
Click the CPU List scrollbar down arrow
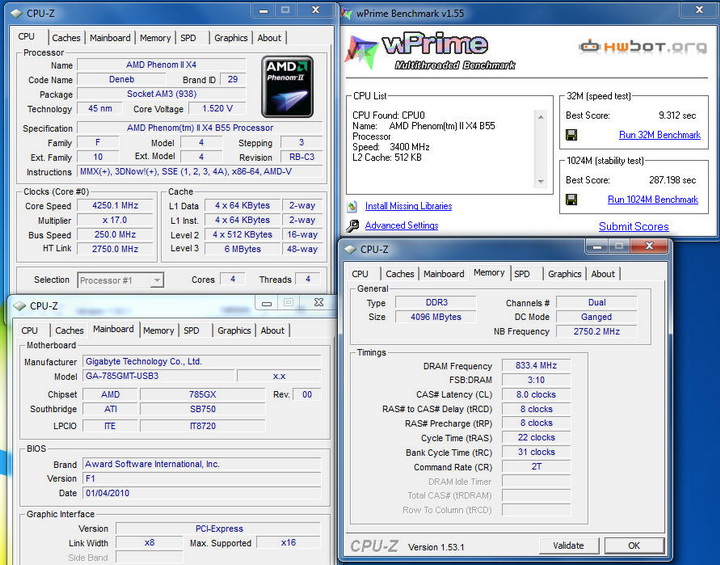tap(541, 181)
